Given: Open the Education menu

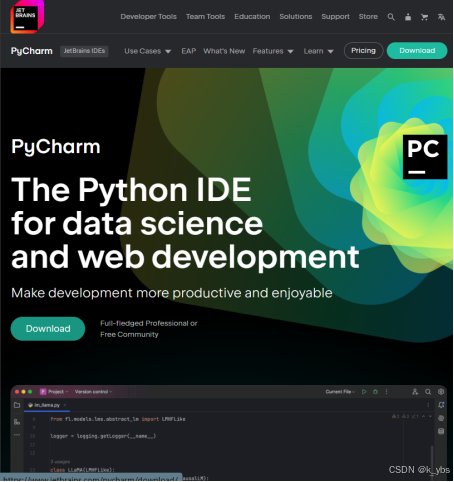Looking at the screenshot, I should [252, 17].
